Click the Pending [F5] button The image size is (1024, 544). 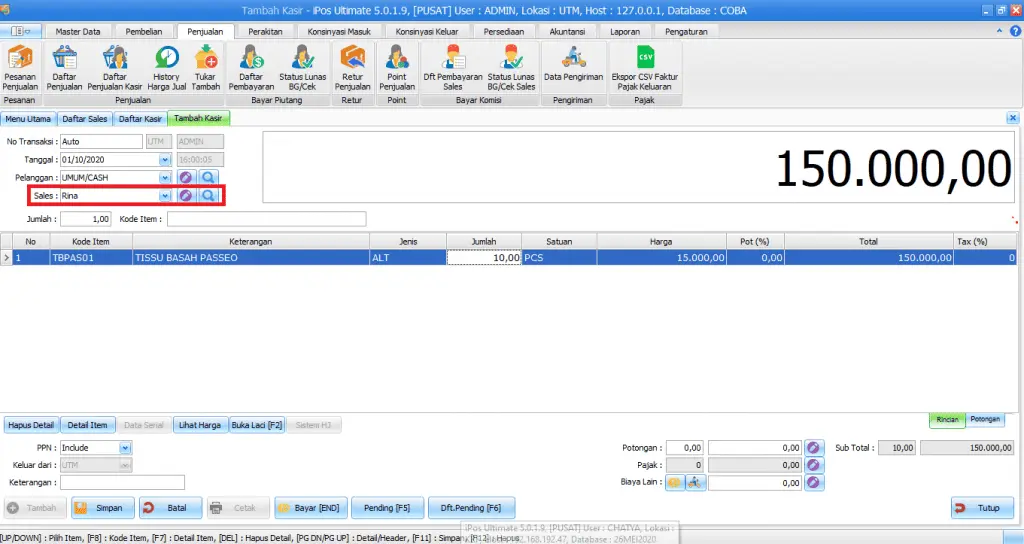coord(387,508)
